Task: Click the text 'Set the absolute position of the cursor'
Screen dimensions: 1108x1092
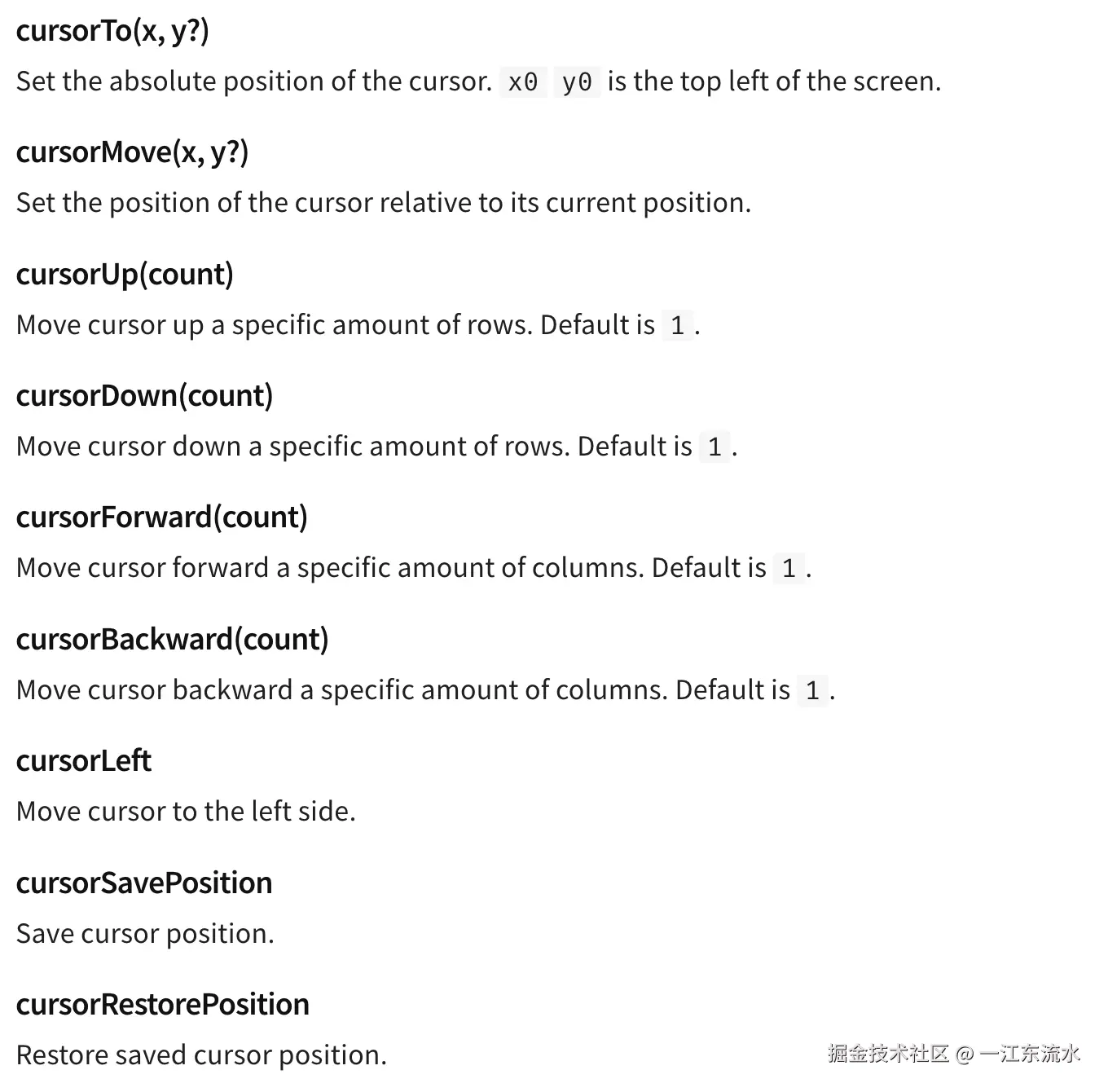Action: [253, 81]
